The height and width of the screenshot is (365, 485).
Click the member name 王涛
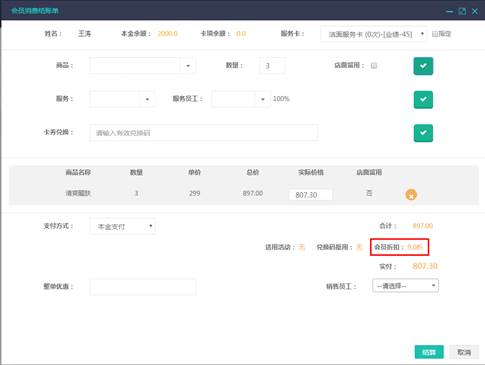coord(84,34)
